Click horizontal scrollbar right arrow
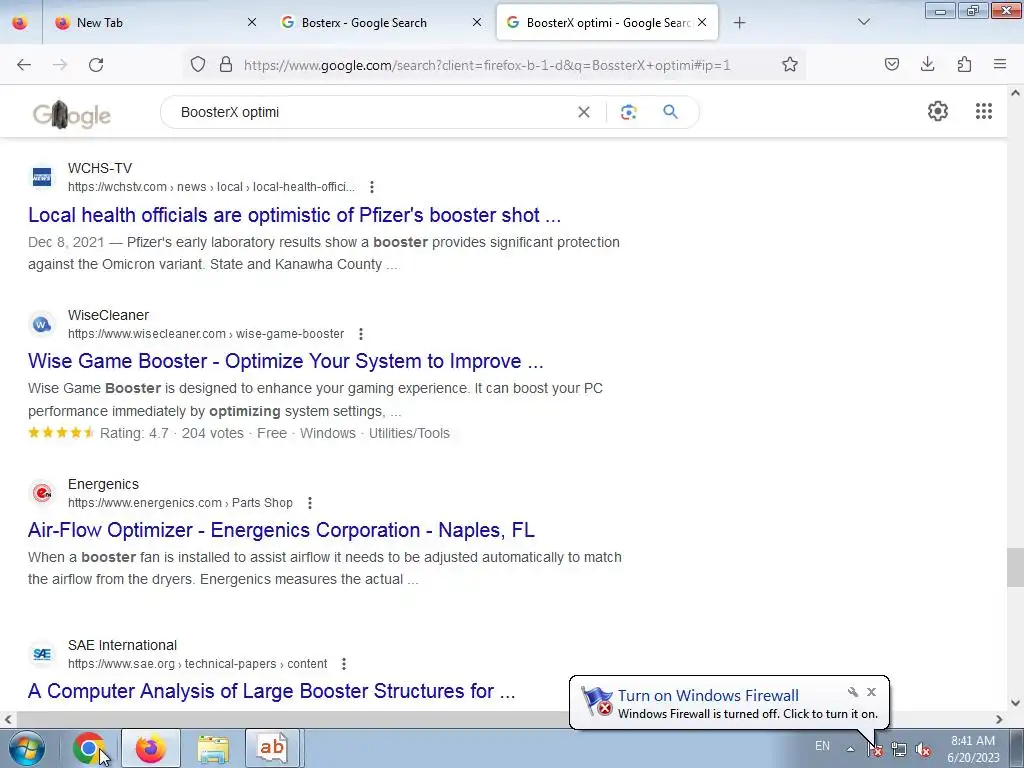Image resolution: width=1024 pixels, height=768 pixels. coord(999,719)
